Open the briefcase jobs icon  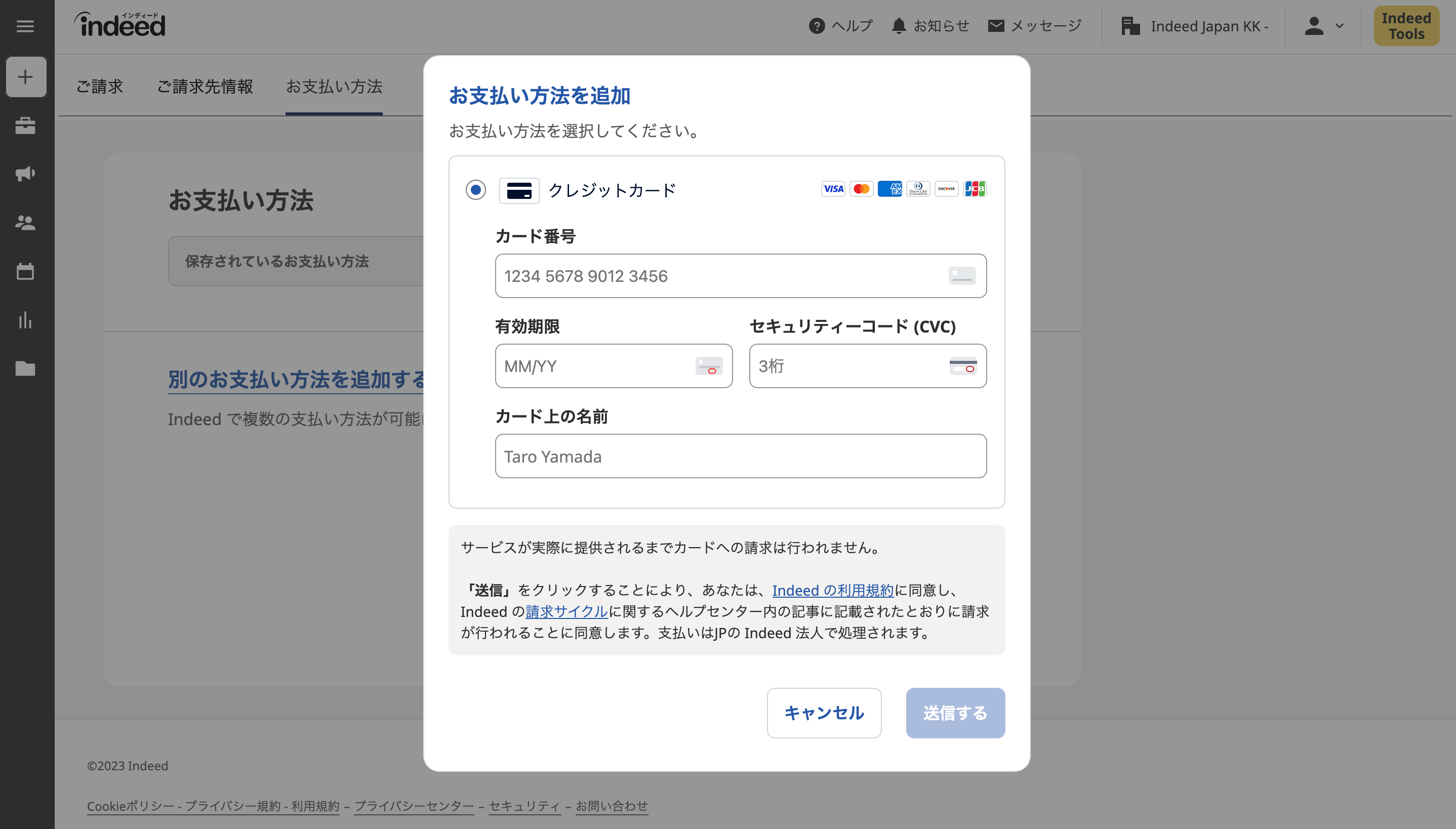pyautogui.click(x=26, y=126)
